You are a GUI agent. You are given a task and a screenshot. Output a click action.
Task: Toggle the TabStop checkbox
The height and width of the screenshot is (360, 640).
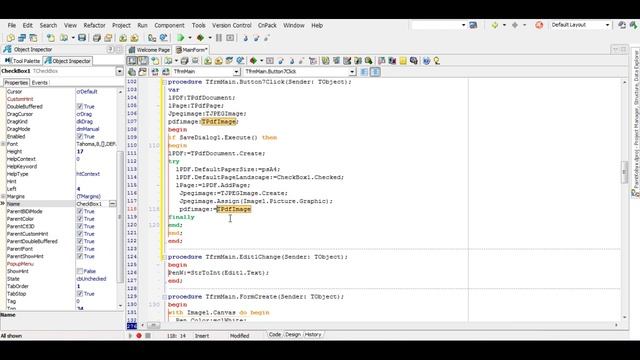80,293
